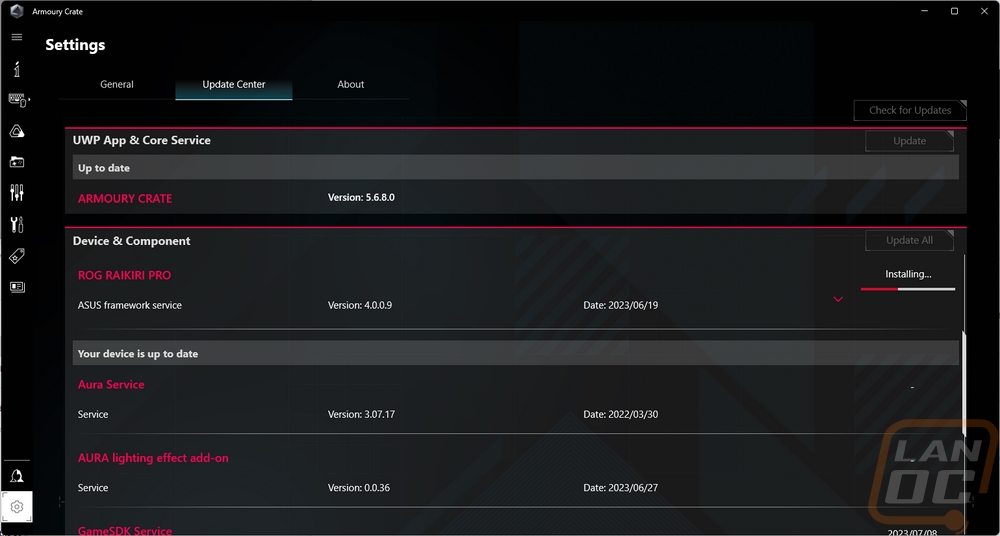Click the Settings gear icon in sidebar
The height and width of the screenshot is (536, 1000).
[17, 507]
